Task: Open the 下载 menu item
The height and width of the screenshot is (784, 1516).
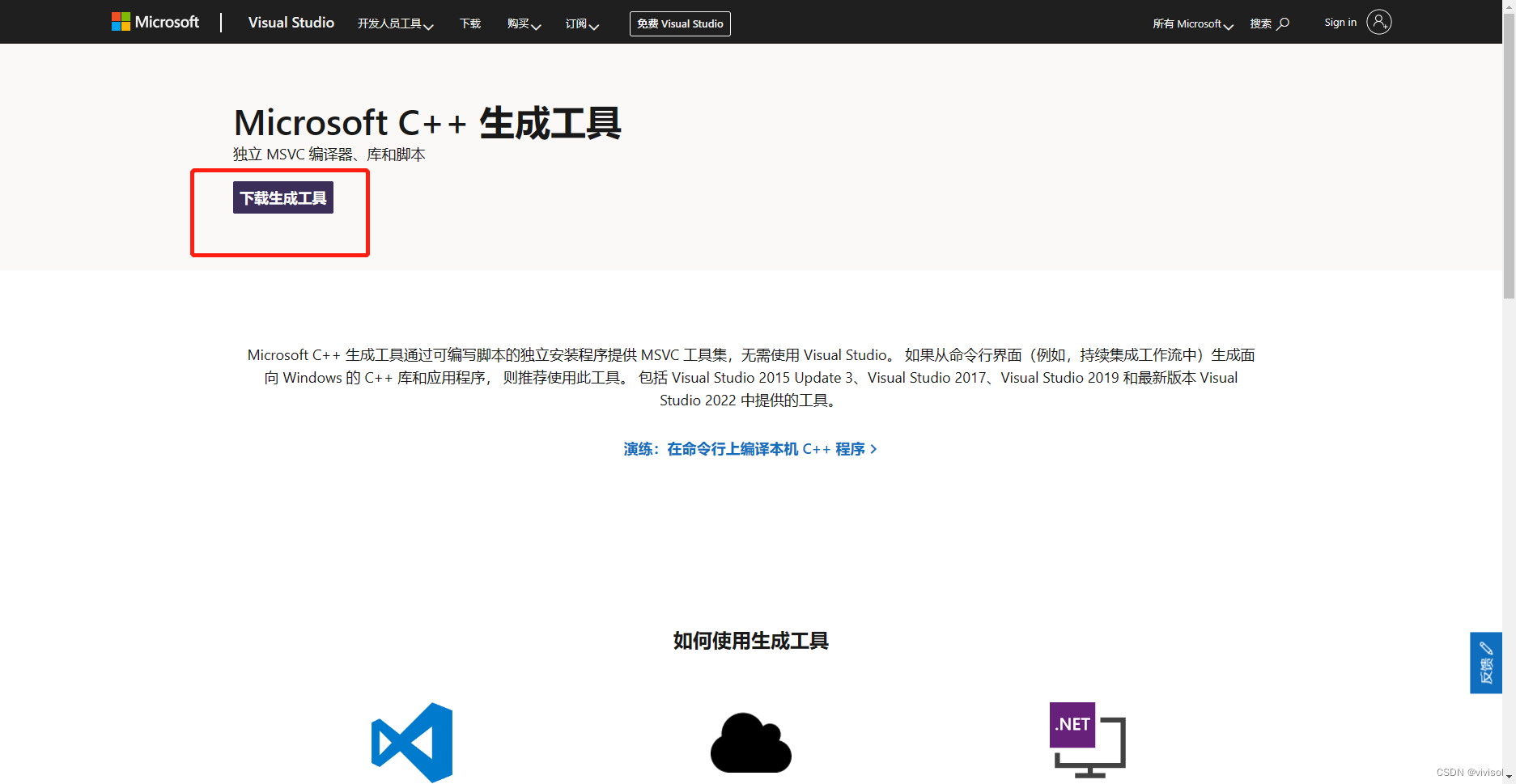Action: (x=470, y=24)
